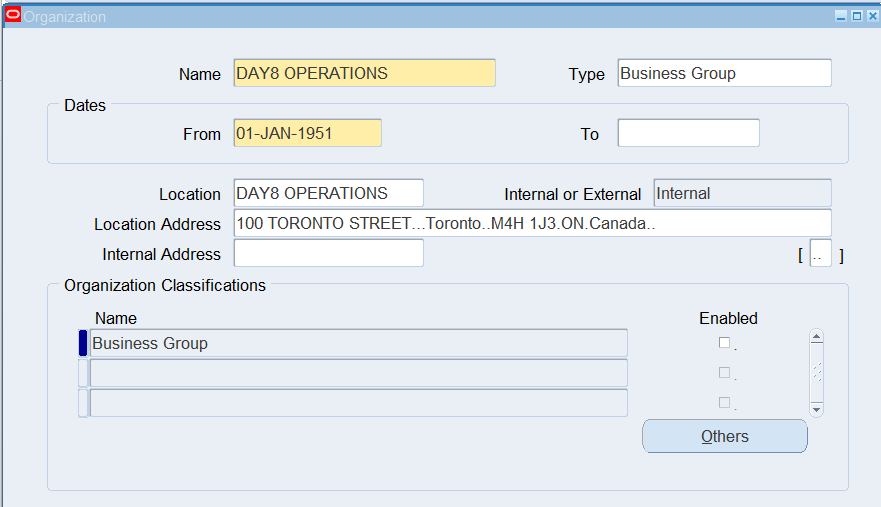Maximize the Organization window

click(x=857, y=16)
